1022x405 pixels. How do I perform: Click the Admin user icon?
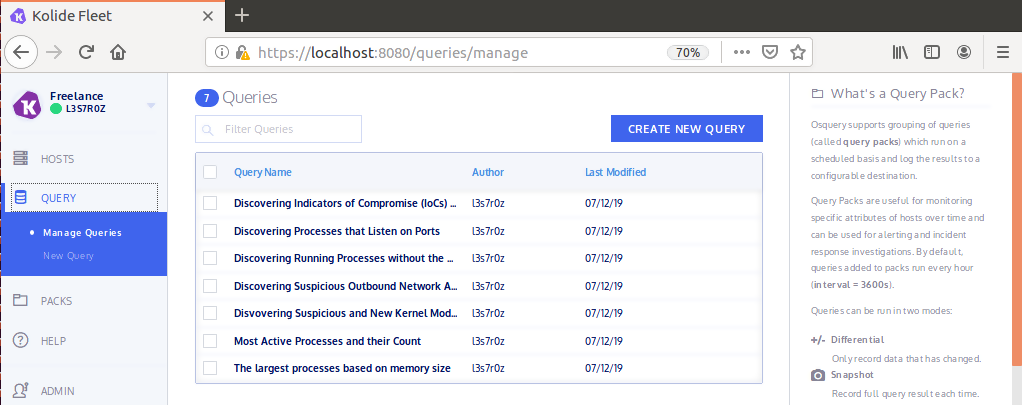pos(20,391)
